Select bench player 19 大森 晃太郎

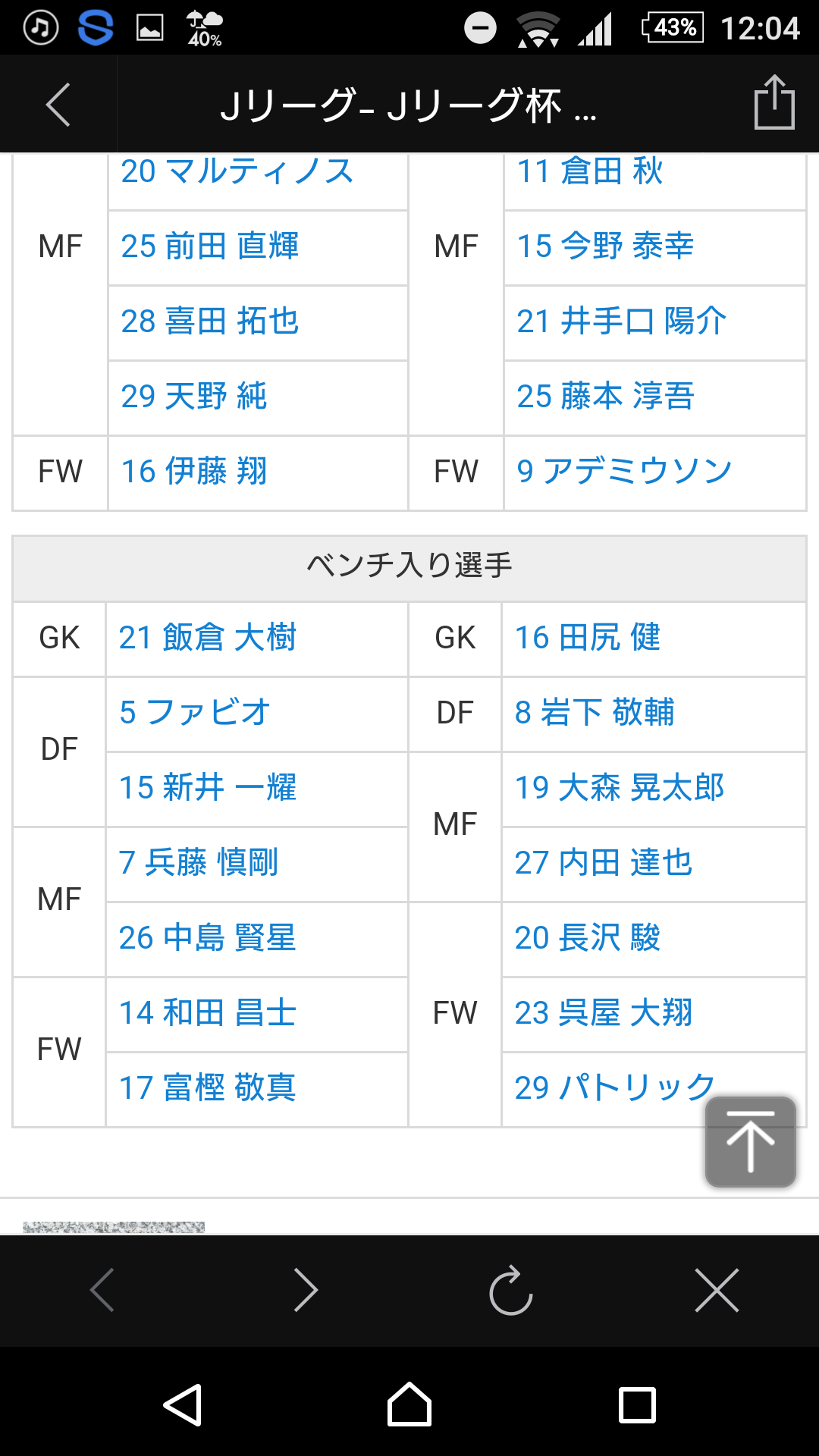pyautogui.click(x=619, y=788)
